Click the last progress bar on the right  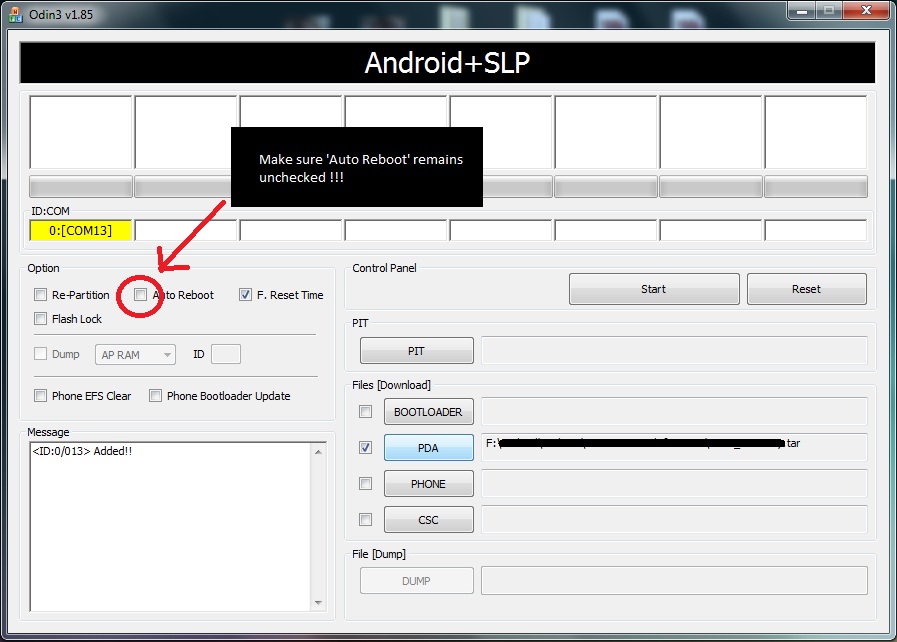click(816, 187)
